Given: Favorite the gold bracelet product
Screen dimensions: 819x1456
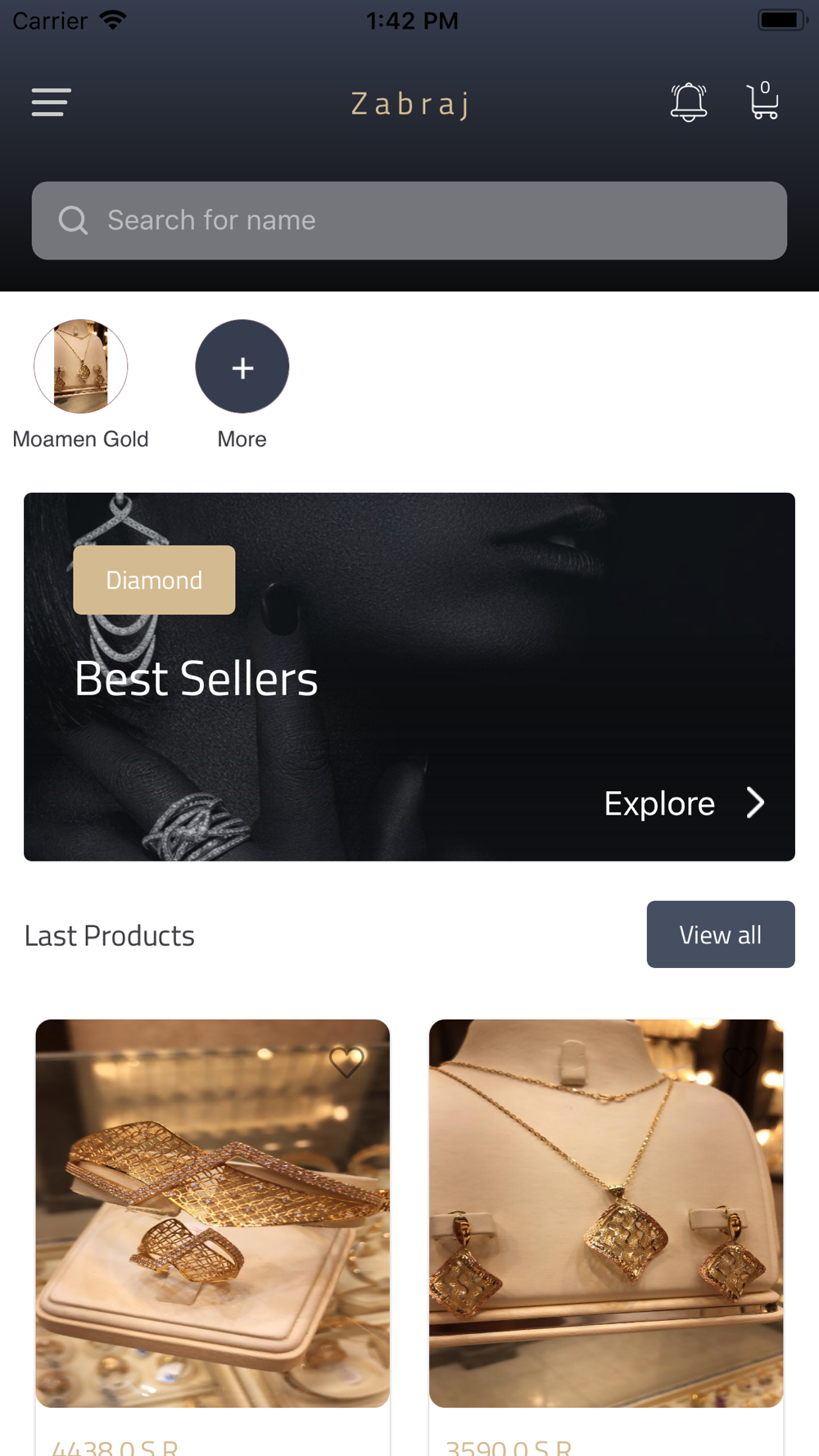Looking at the screenshot, I should click(346, 1062).
